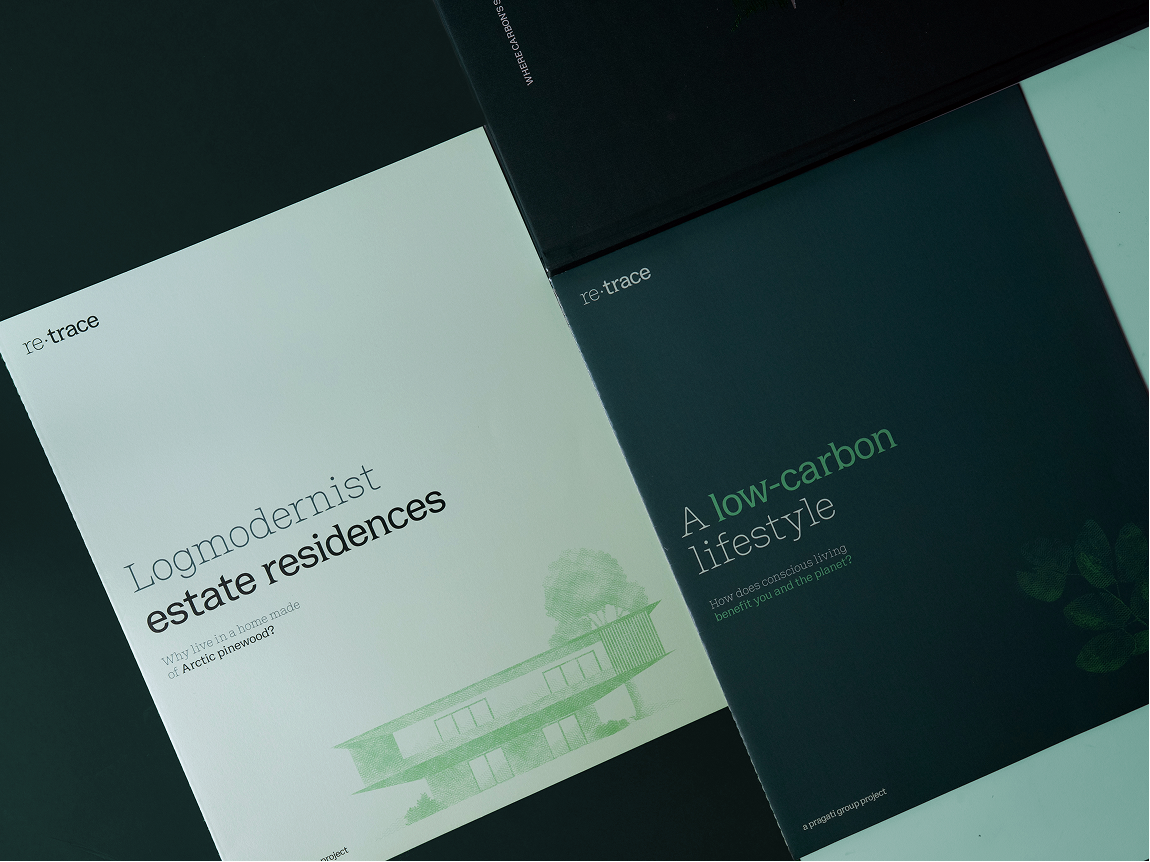Select the "estate residences" bold title
Screen dimensions: 1150x862
(295, 562)
